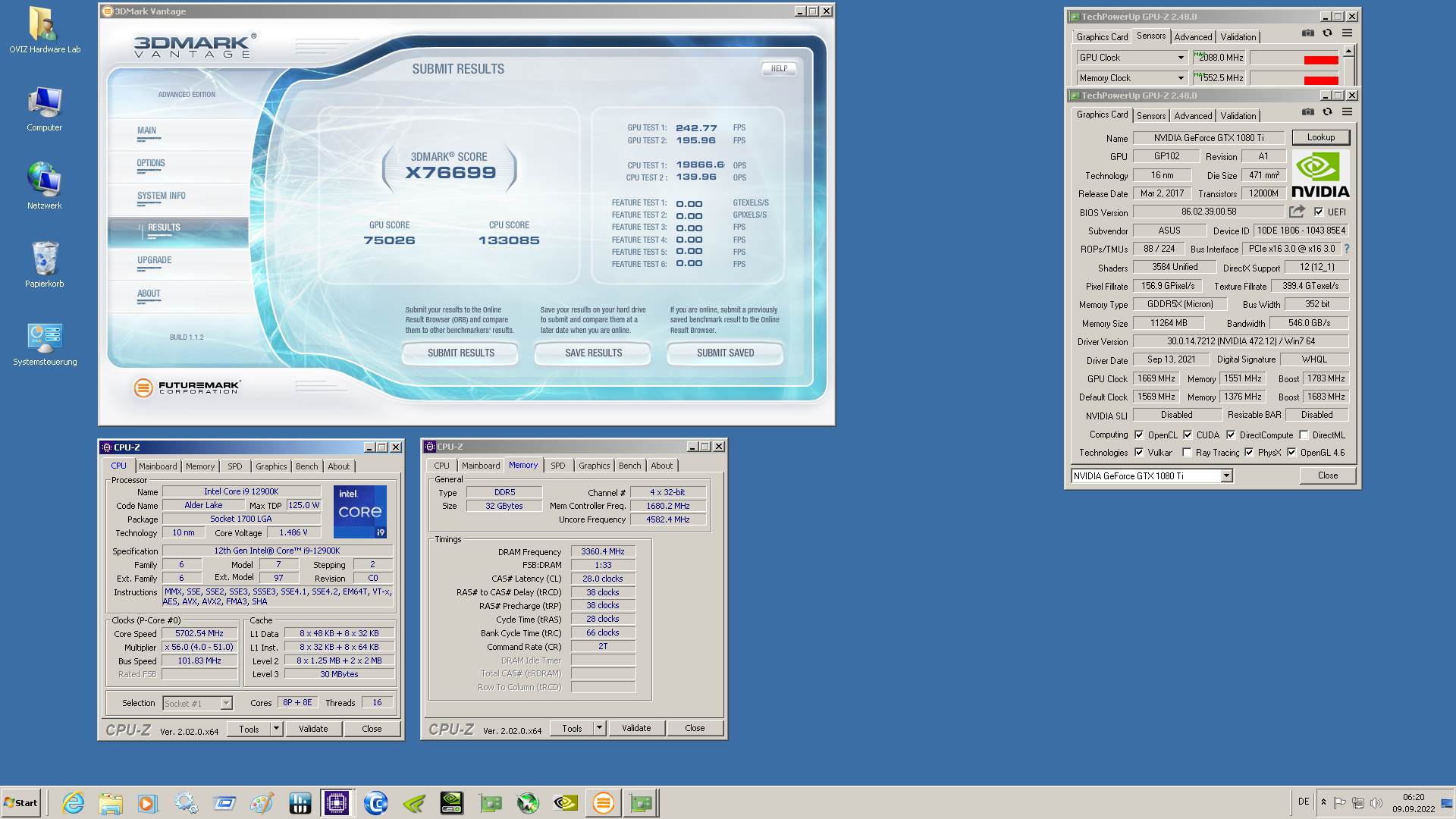Viewport: 1456px width, 819px height.
Task: Click the blue C sphere taskbar icon
Action: click(375, 803)
